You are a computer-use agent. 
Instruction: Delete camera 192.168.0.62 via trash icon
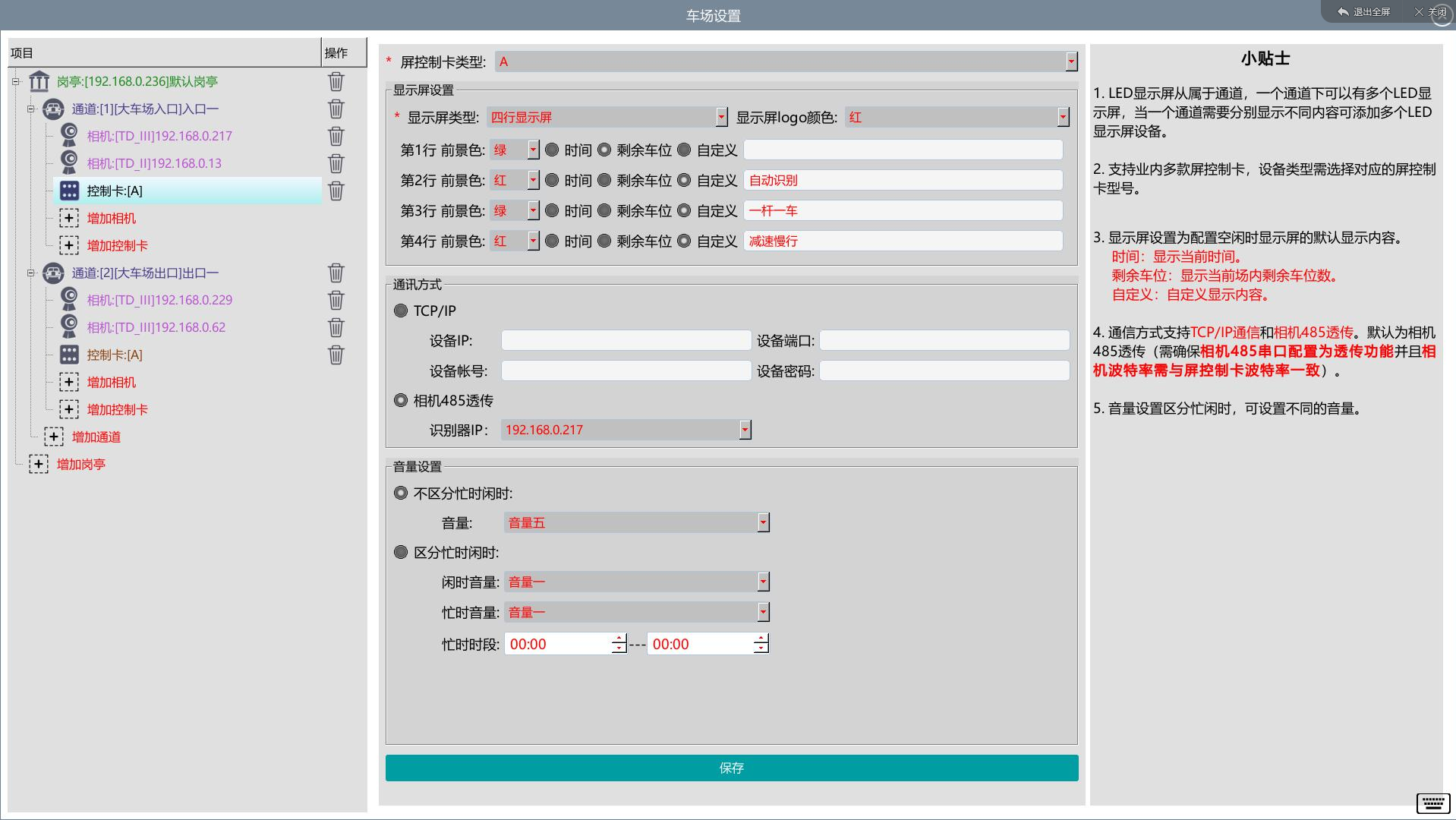[x=336, y=327]
